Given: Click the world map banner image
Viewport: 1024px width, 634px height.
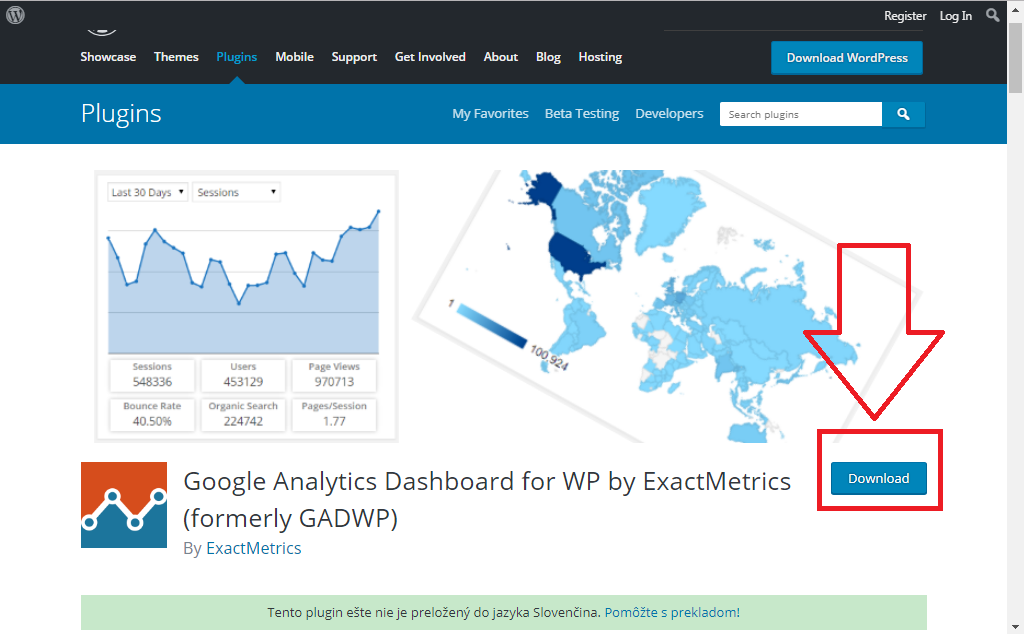Looking at the screenshot, I should (x=666, y=306).
